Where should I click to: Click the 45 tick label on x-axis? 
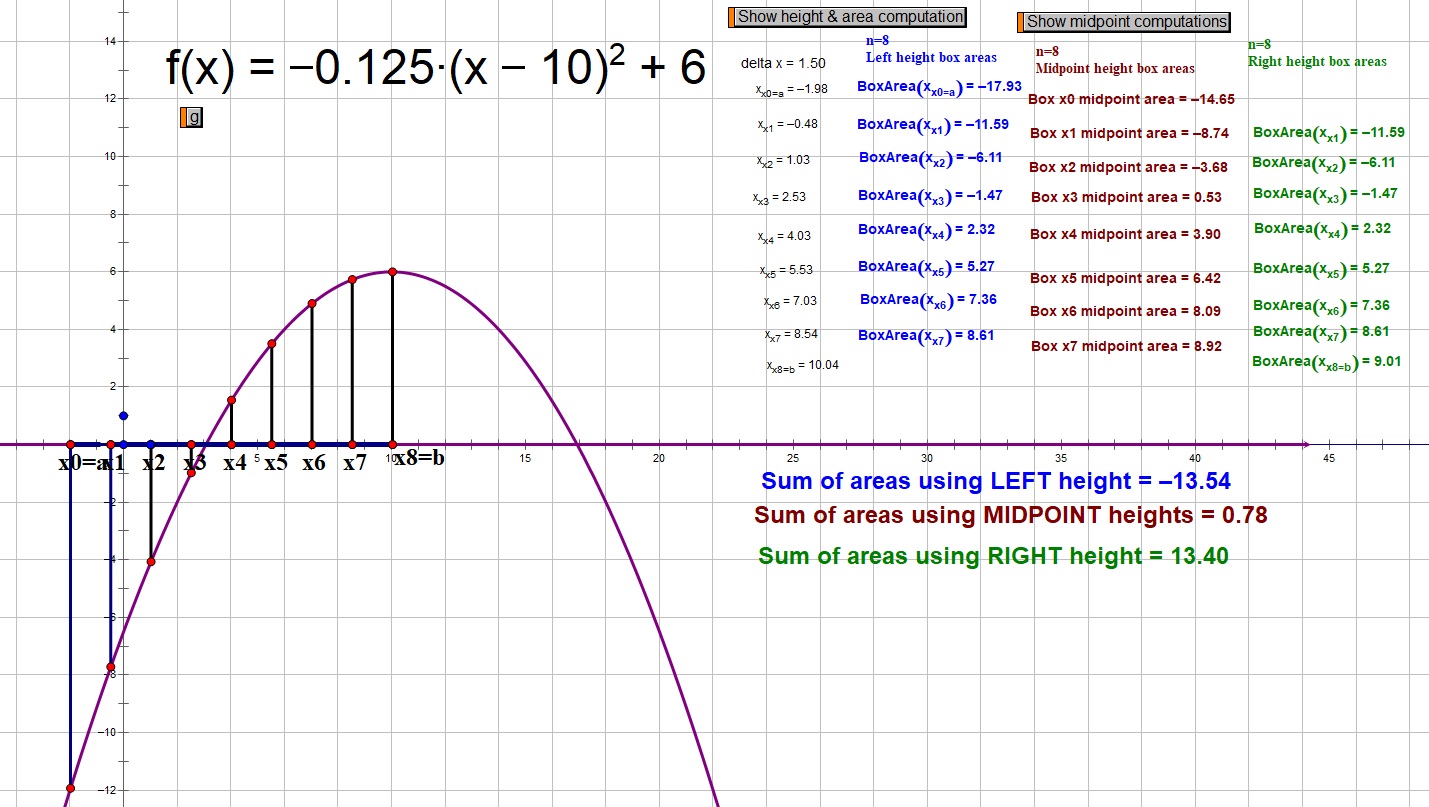click(x=1329, y=458)
